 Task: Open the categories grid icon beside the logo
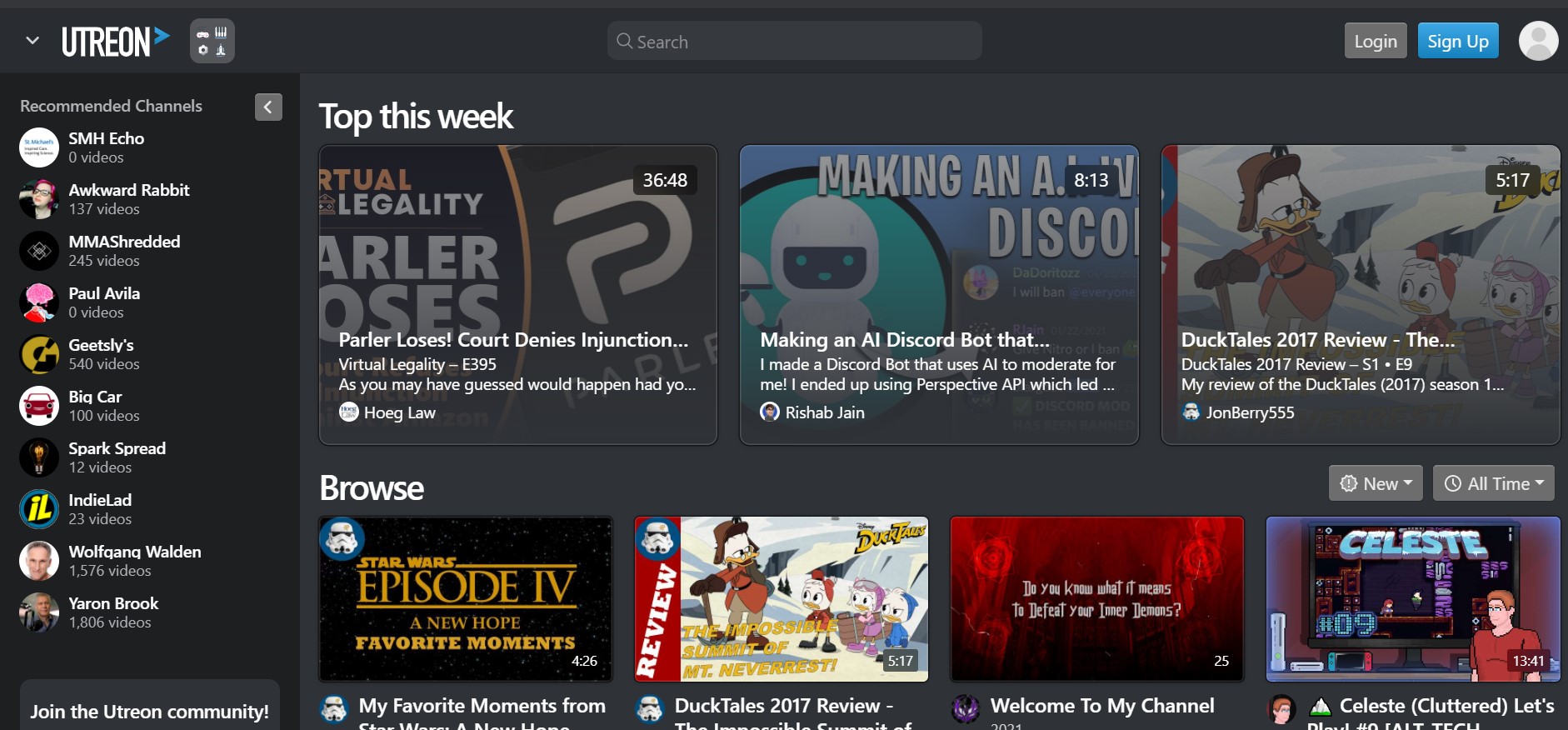click(212, 41)
